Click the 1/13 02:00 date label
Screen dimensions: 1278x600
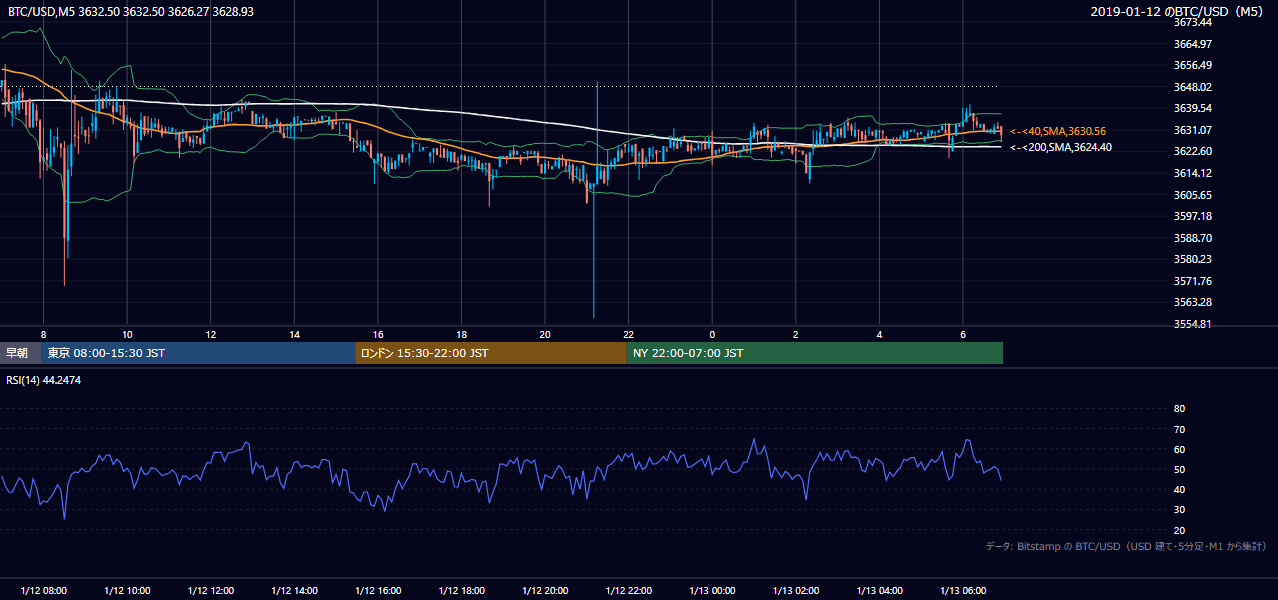[x=795, y=590]
